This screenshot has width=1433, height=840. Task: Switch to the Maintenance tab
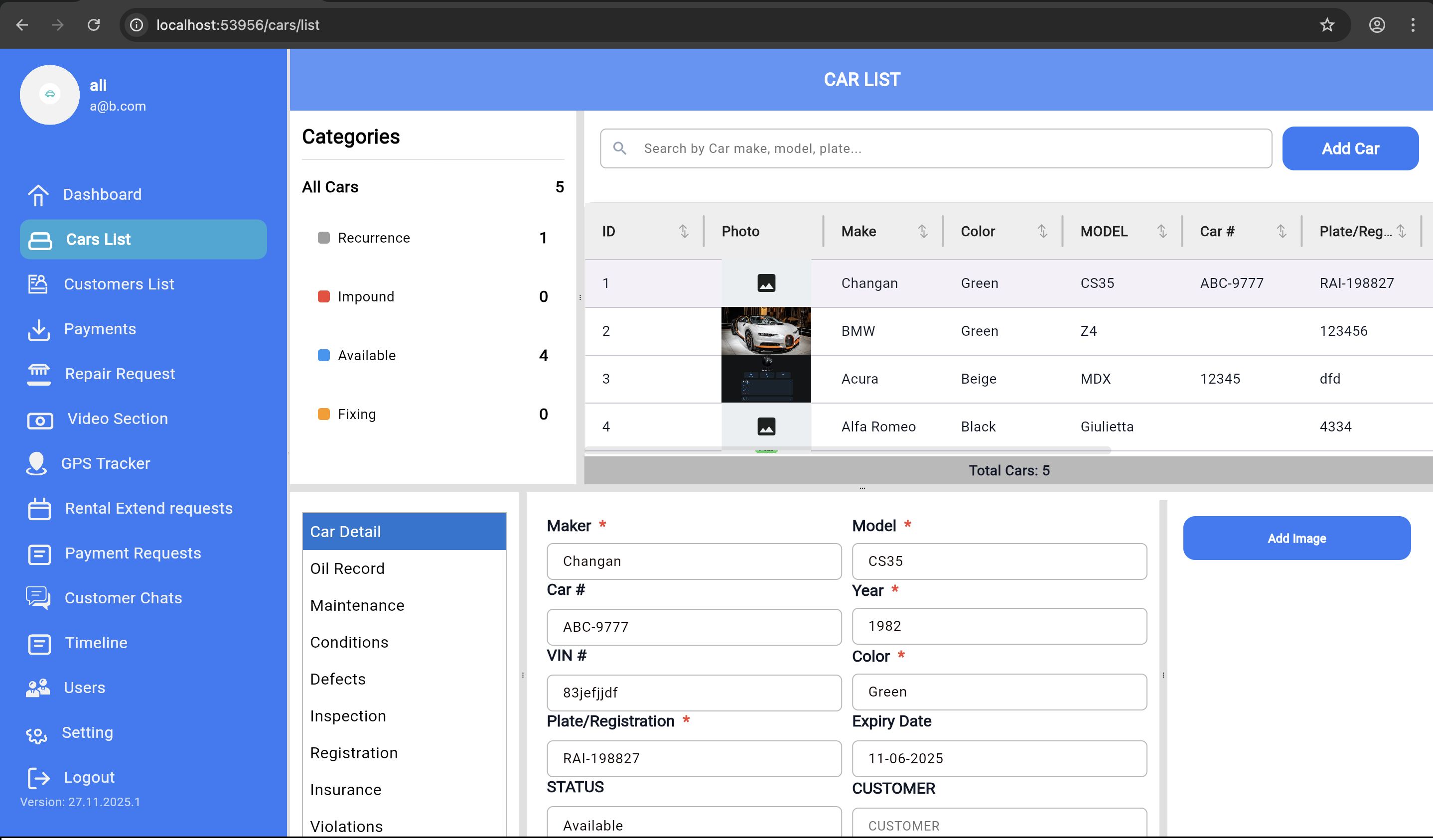[357, 605]
